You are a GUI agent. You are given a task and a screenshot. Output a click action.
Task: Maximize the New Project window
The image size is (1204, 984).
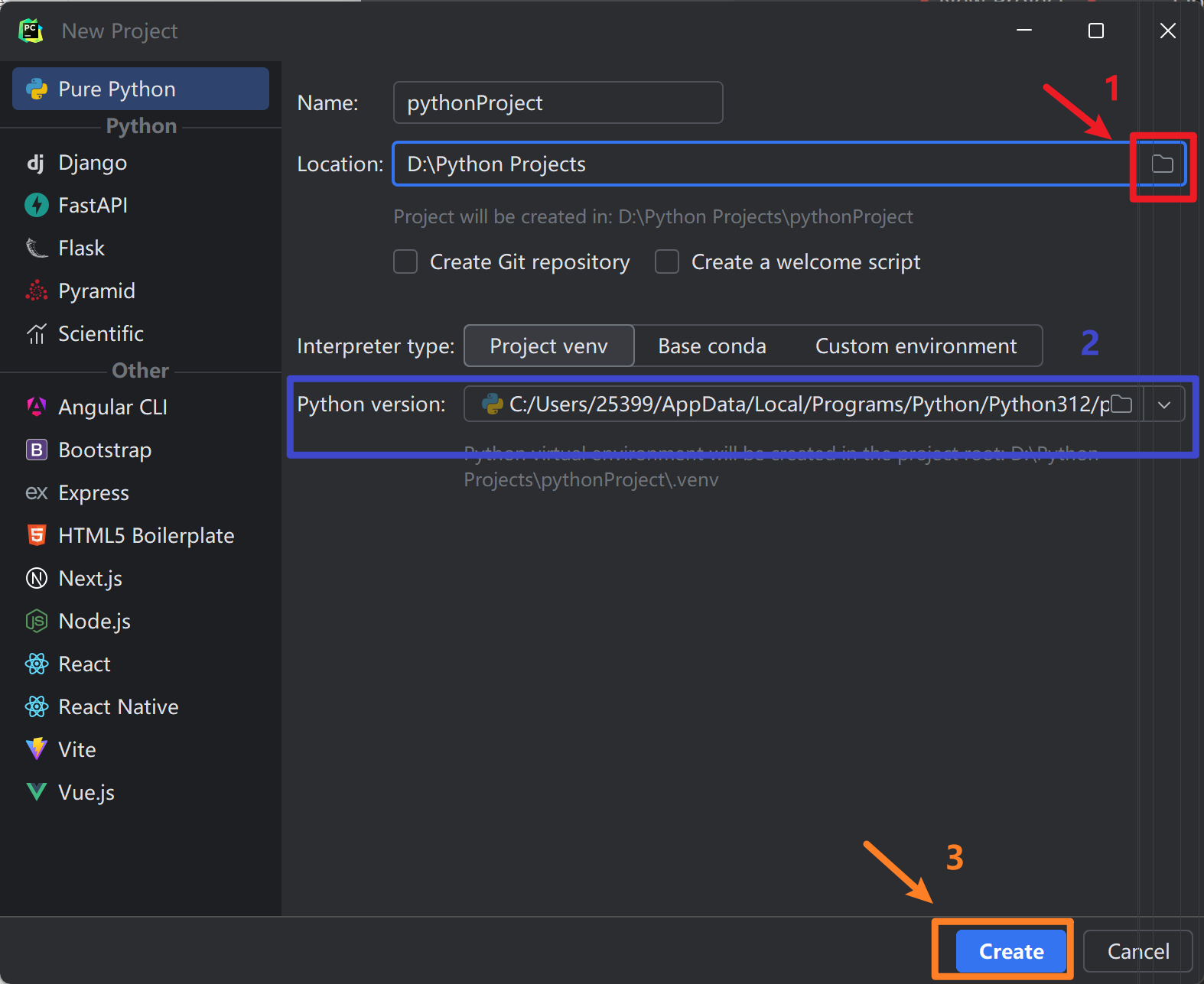pos(1096,31)
